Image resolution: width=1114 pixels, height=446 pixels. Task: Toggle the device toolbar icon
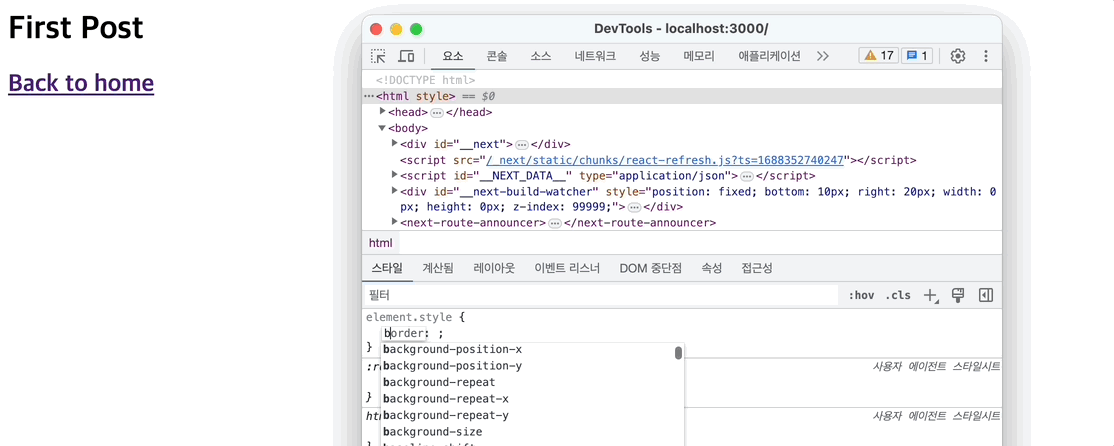(406, 56)
